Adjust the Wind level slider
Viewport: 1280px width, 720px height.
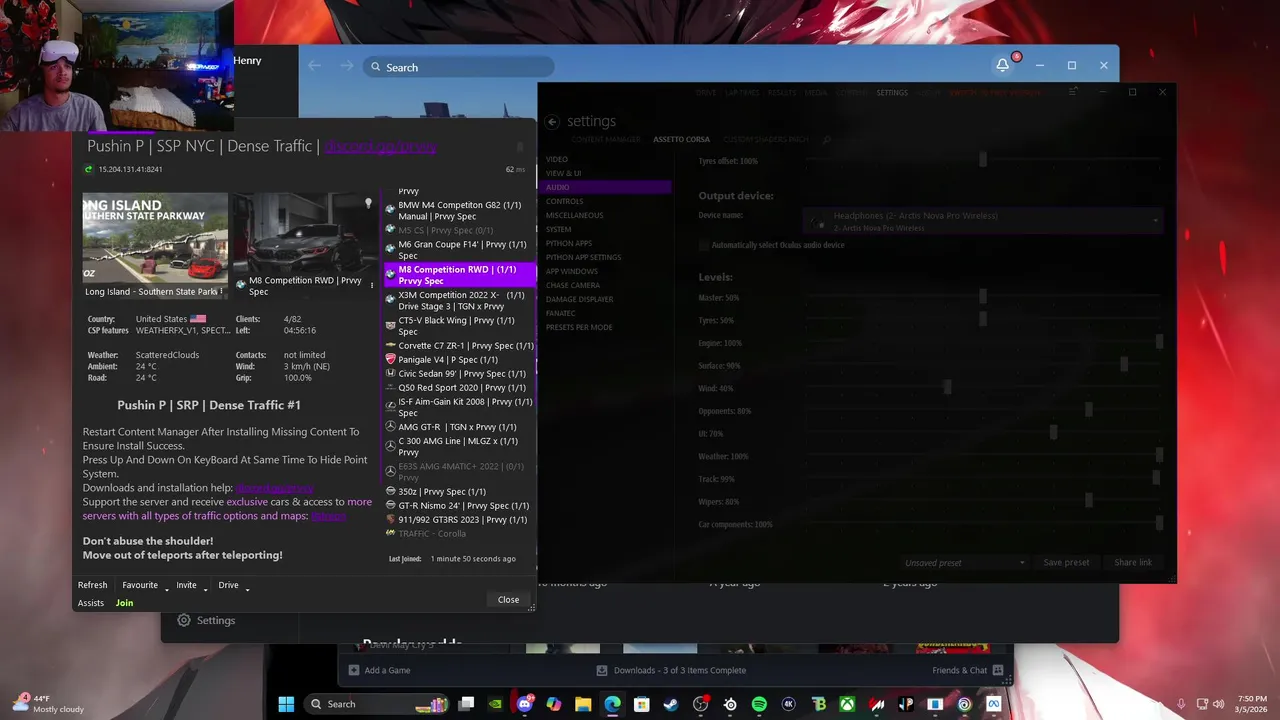[x=947, y=388]
